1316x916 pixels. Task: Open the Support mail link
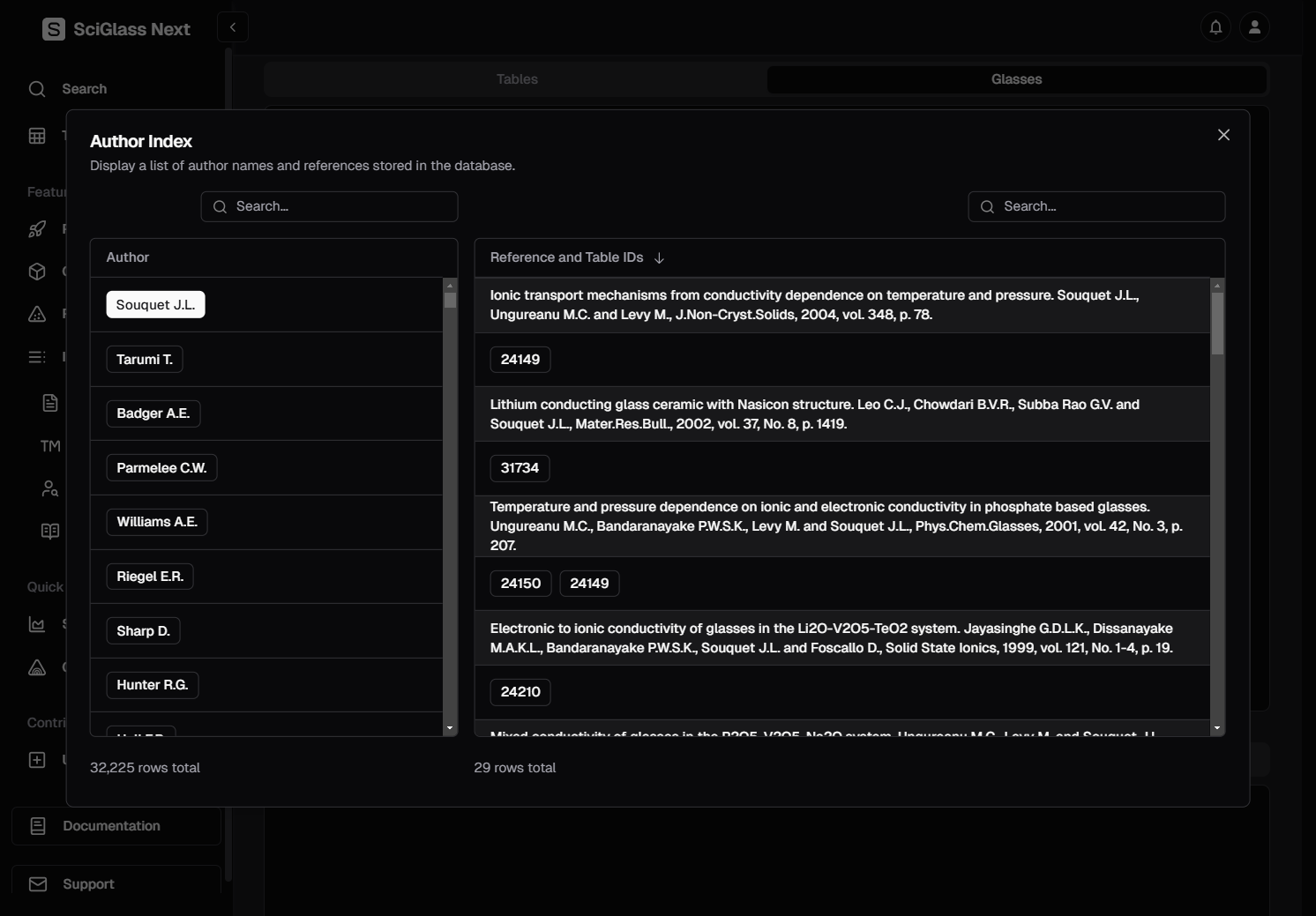point(88,884)
